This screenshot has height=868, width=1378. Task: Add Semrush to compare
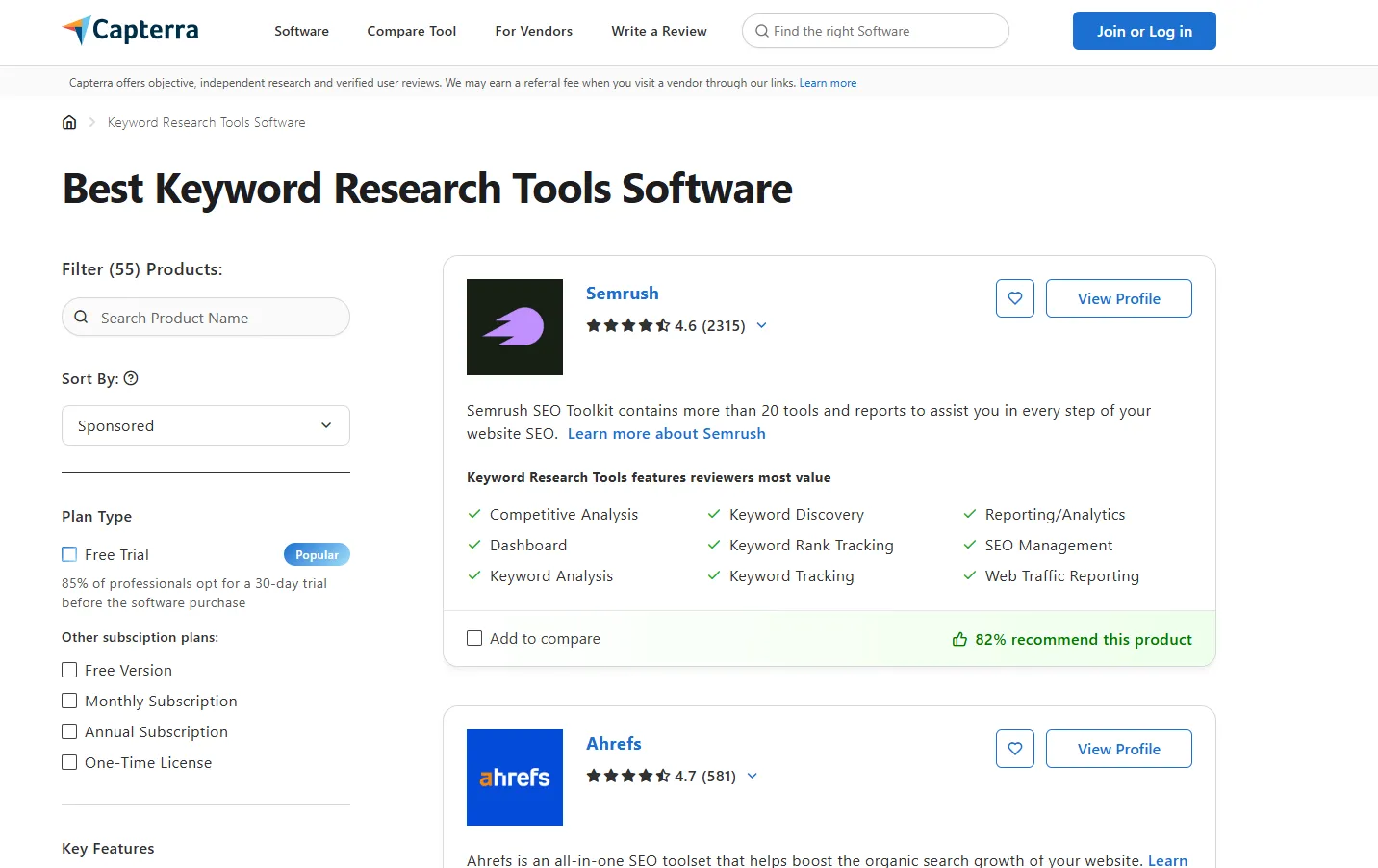pyautogui.click(x=473, y=638)
